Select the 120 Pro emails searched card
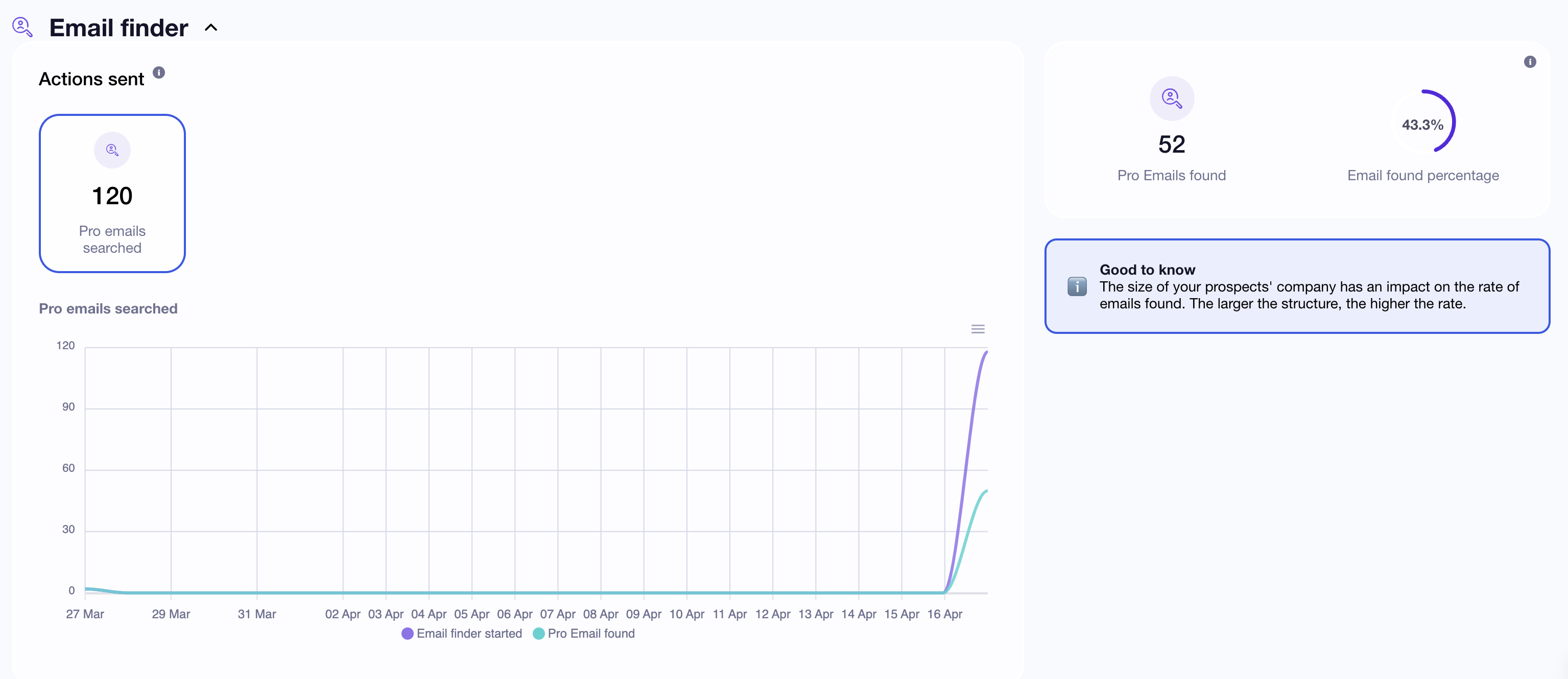The height and width of the screenshot is (679, 1568). pyautogui.click(x=112, y=193)
